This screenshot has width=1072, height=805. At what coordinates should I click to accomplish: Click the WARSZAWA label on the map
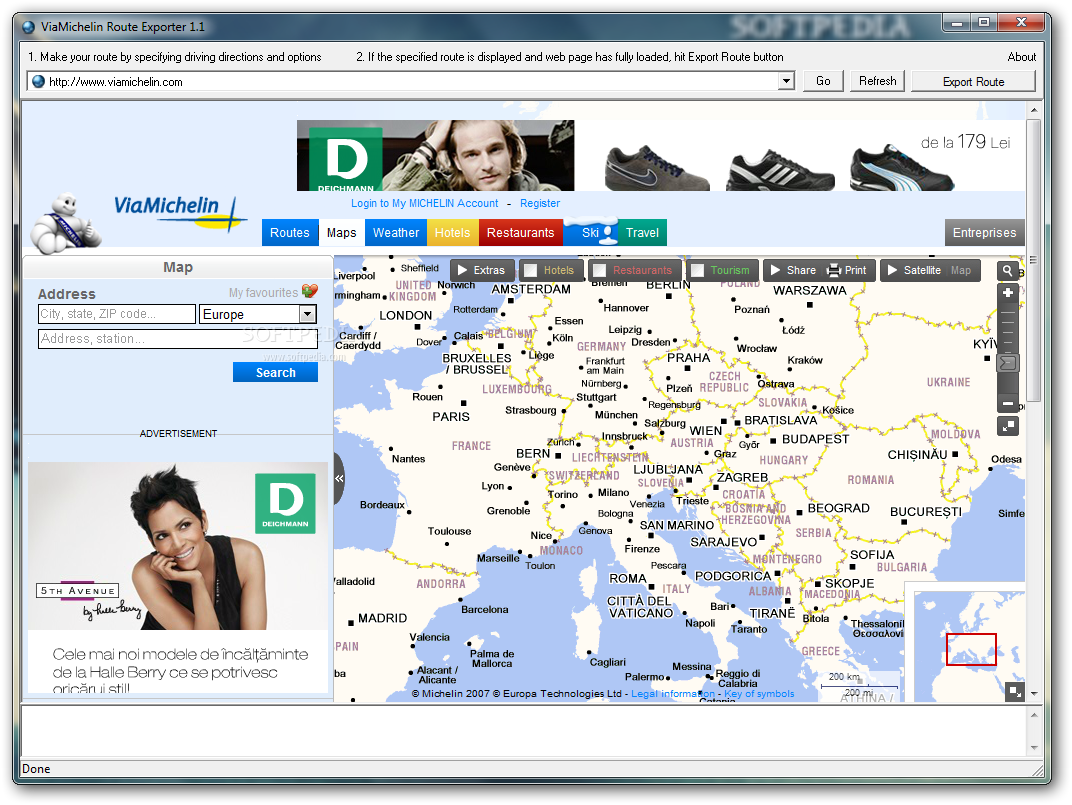(809, 290)
